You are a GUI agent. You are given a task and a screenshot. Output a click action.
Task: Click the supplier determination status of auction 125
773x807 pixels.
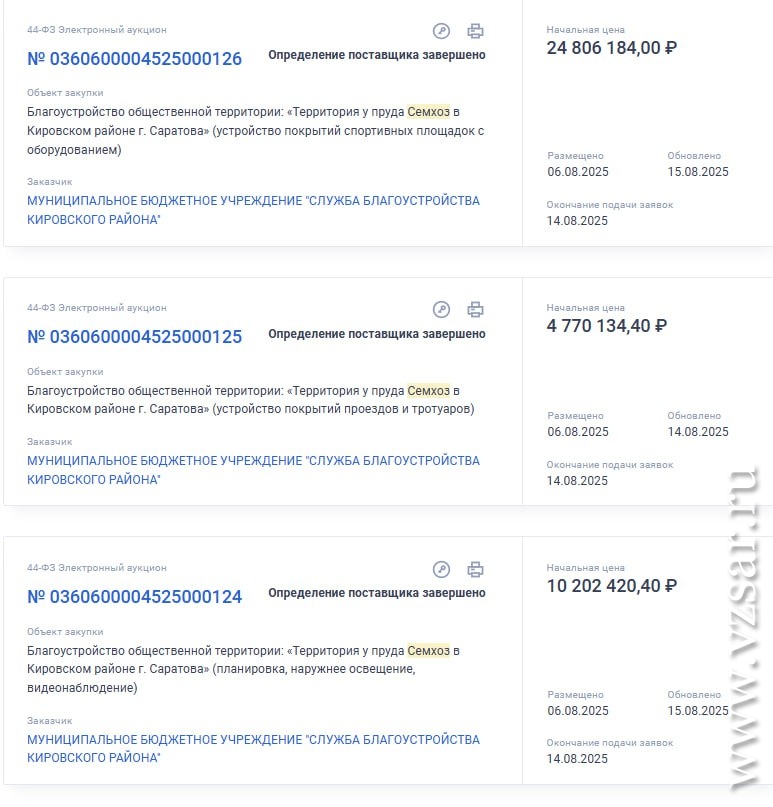[377, 334]
